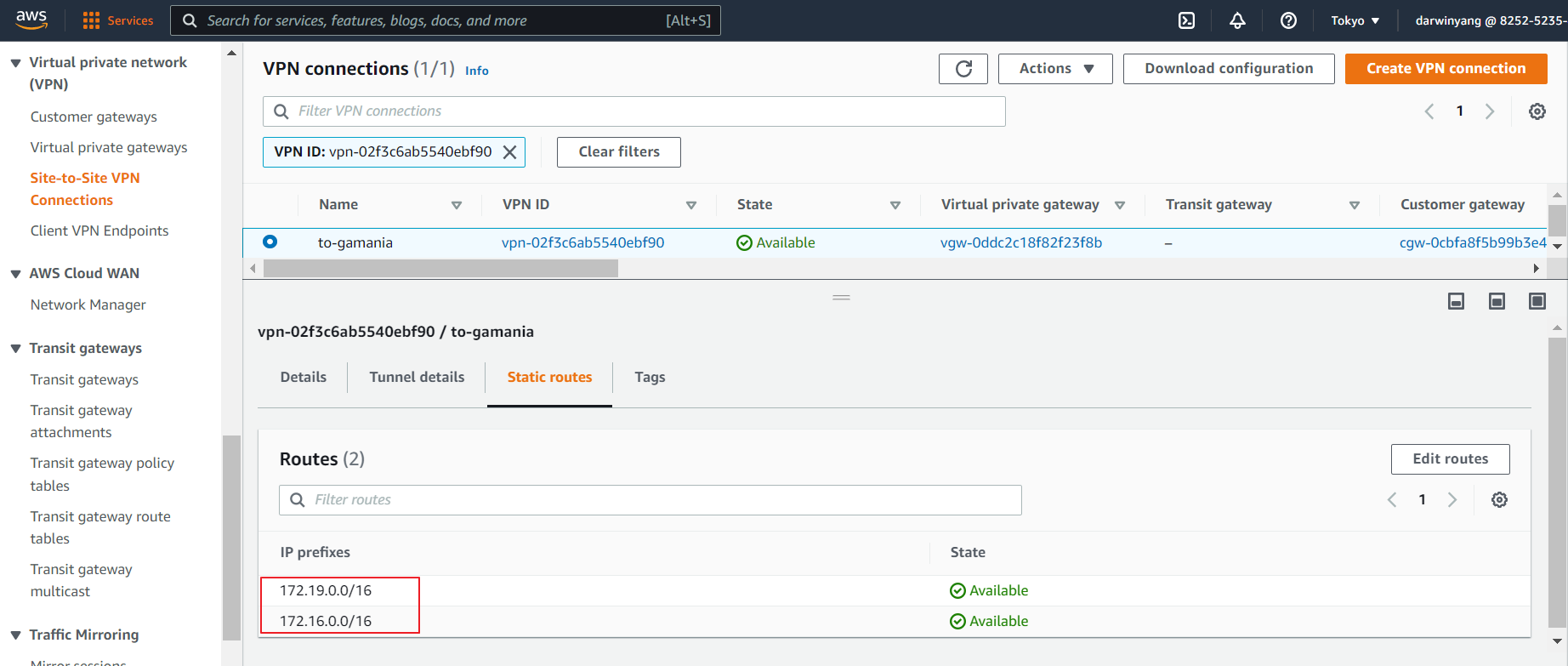Open the Actions dropdown
This screenshot has height=666, width=1568.
click(1055, 69)
